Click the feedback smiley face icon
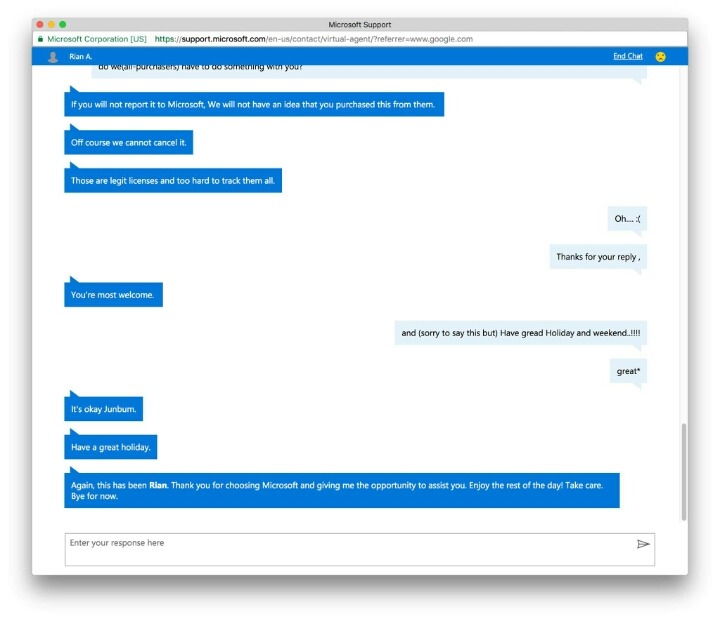The image size is (720, 621). 660,56
